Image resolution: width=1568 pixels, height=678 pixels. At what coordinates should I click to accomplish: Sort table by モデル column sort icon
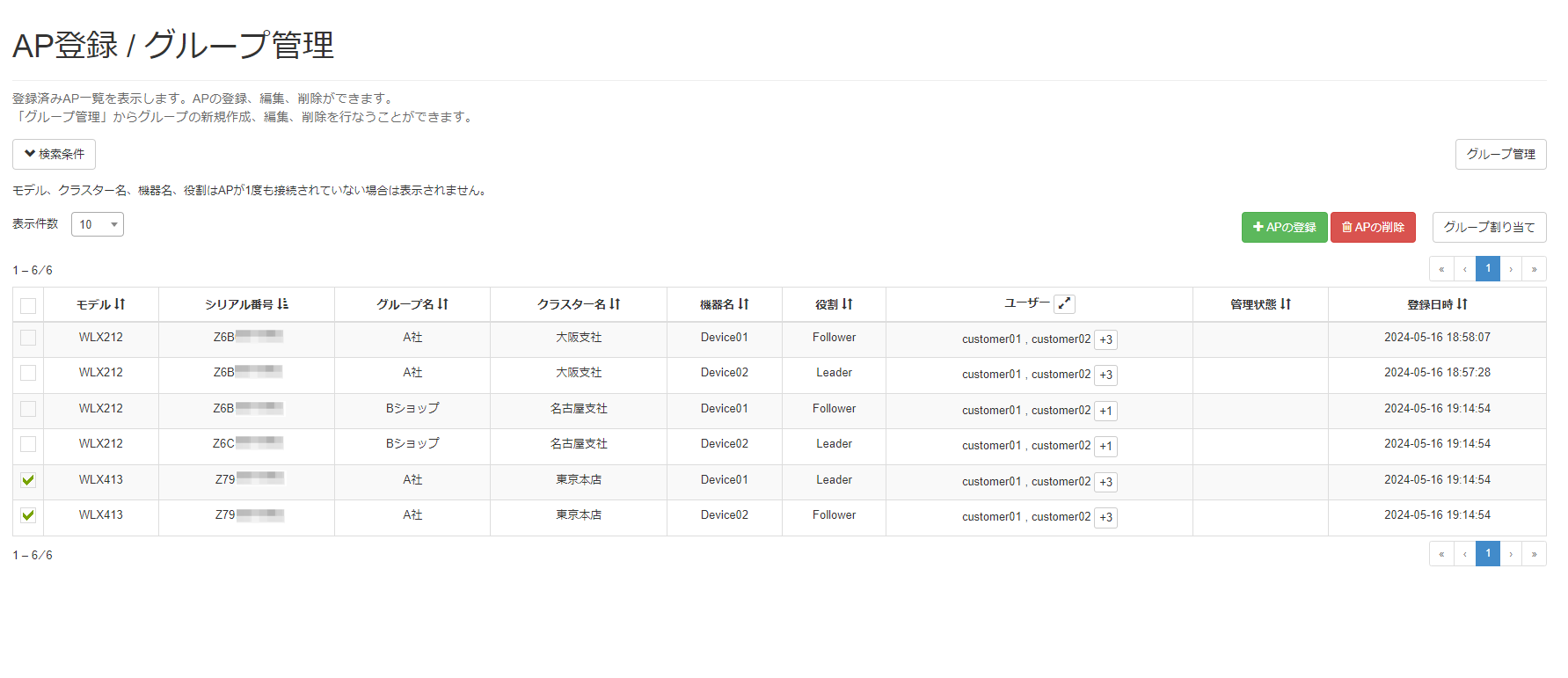coord(120,304)
